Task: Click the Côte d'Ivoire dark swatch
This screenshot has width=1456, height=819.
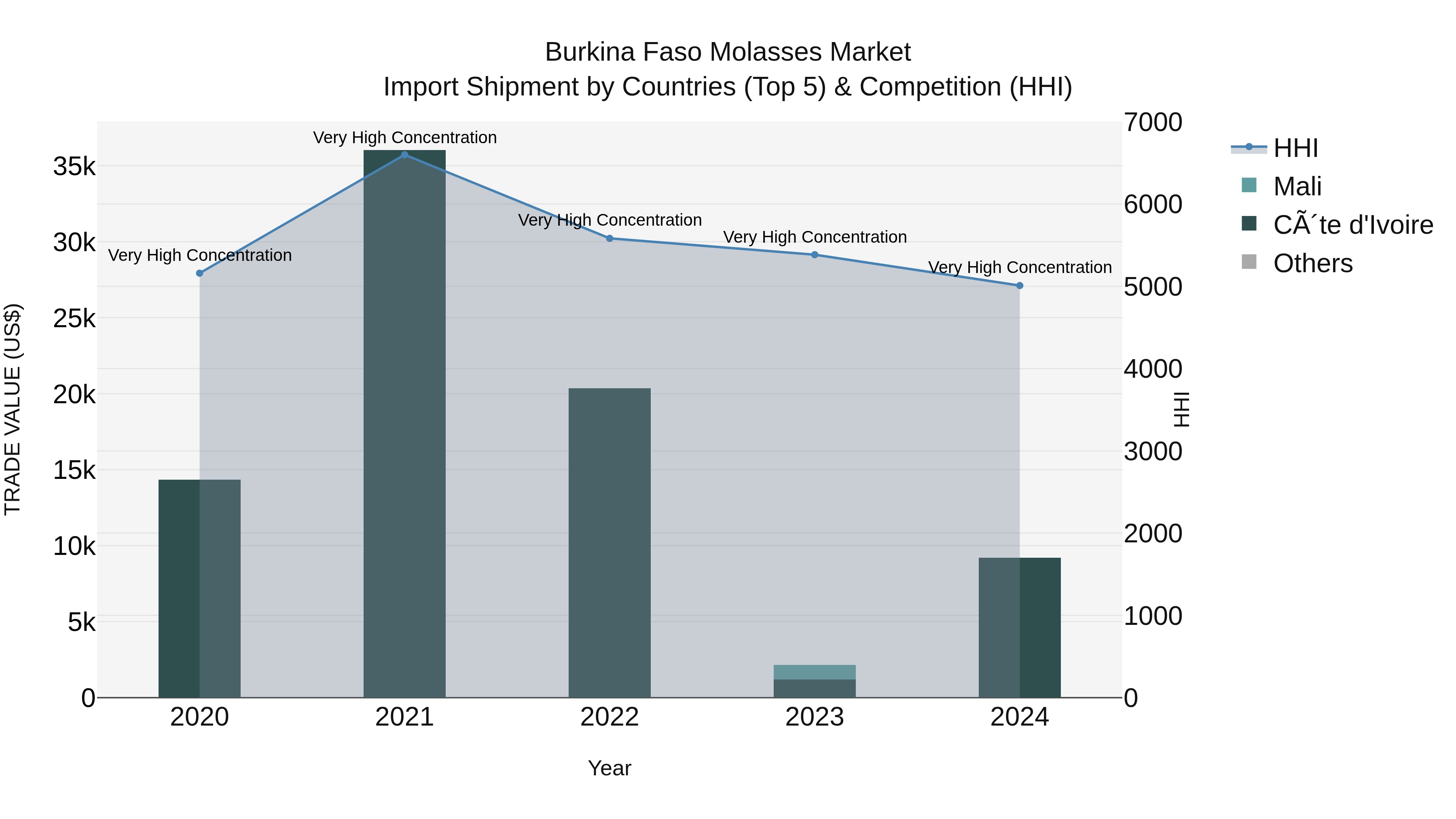Action: [x=1249, y=223]
